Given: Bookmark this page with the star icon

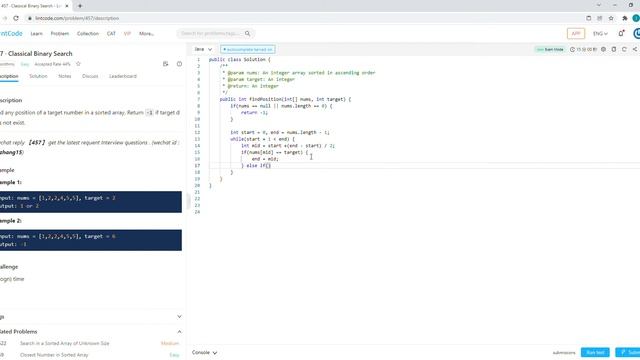Looking at the screenshot, I should (611, 18).
